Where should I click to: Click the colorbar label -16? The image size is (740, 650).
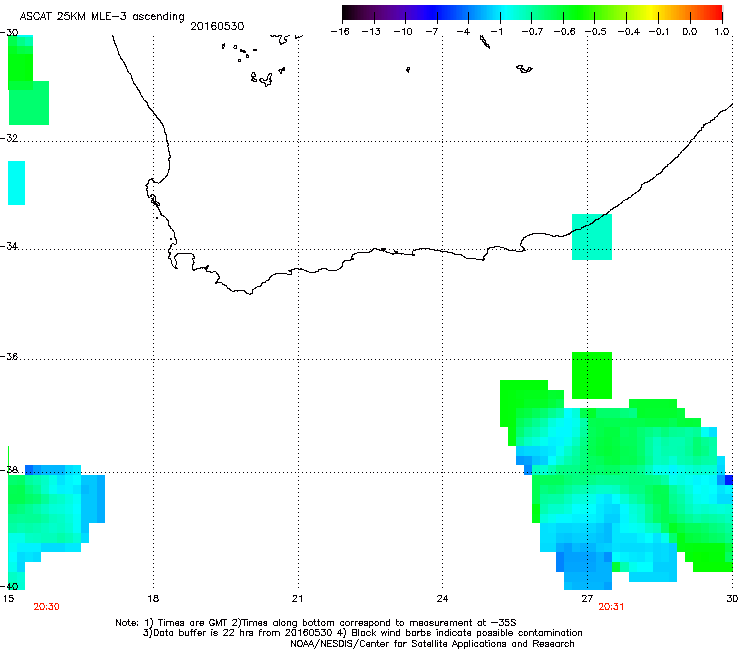point(340,32)
